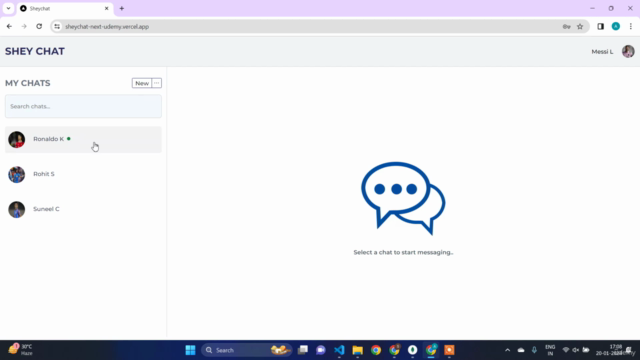Open the OneDrive cloud tray icon
Image resolution: width=640 pixels, height=360 pixels.
click(x=521, y=350)
